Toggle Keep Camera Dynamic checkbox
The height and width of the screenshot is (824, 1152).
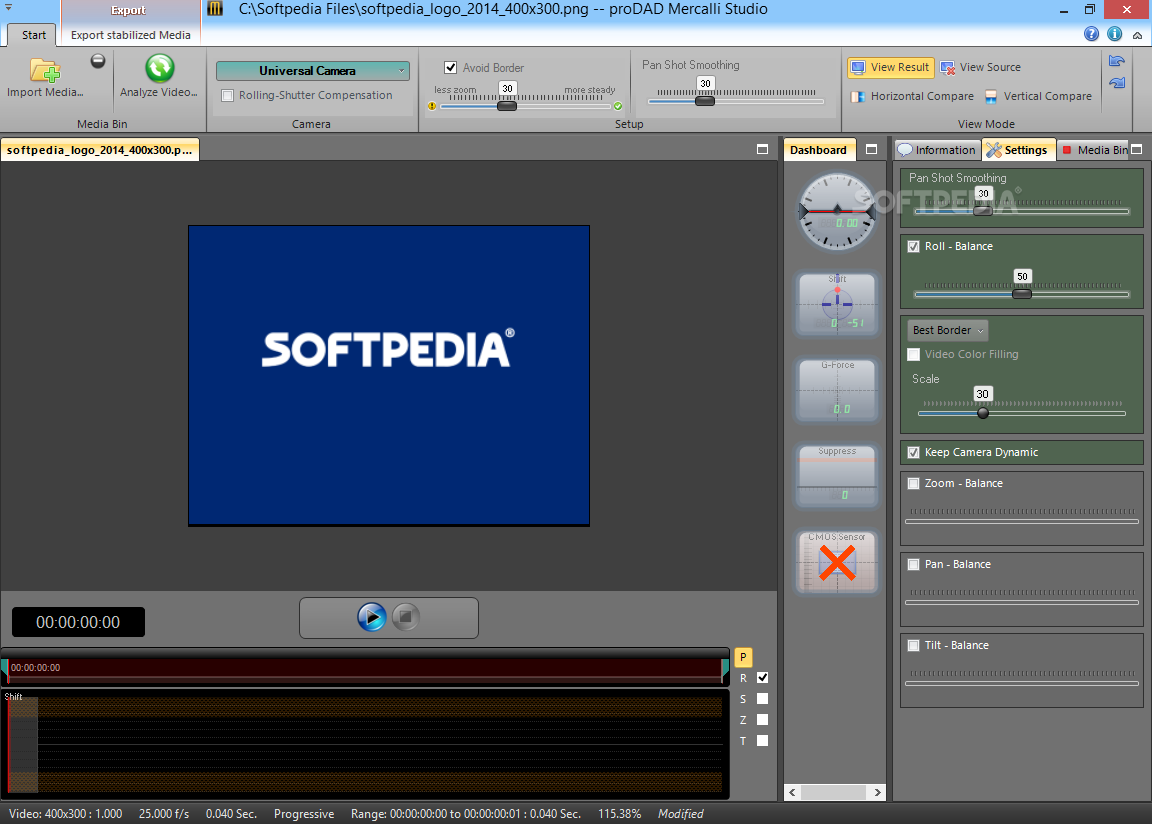click(913, 452)
